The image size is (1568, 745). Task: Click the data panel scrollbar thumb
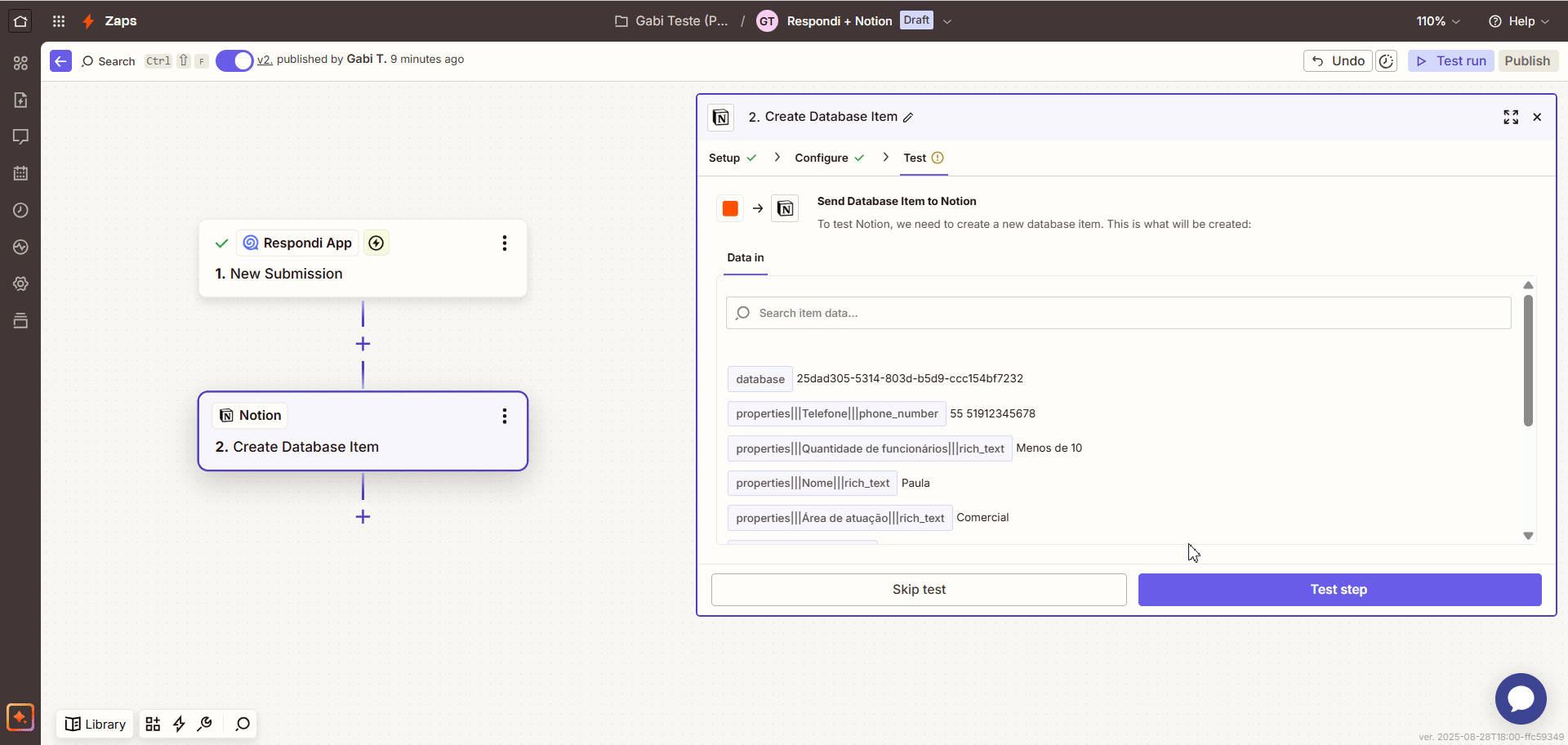pyautogui.click(x=1528, y=360)
